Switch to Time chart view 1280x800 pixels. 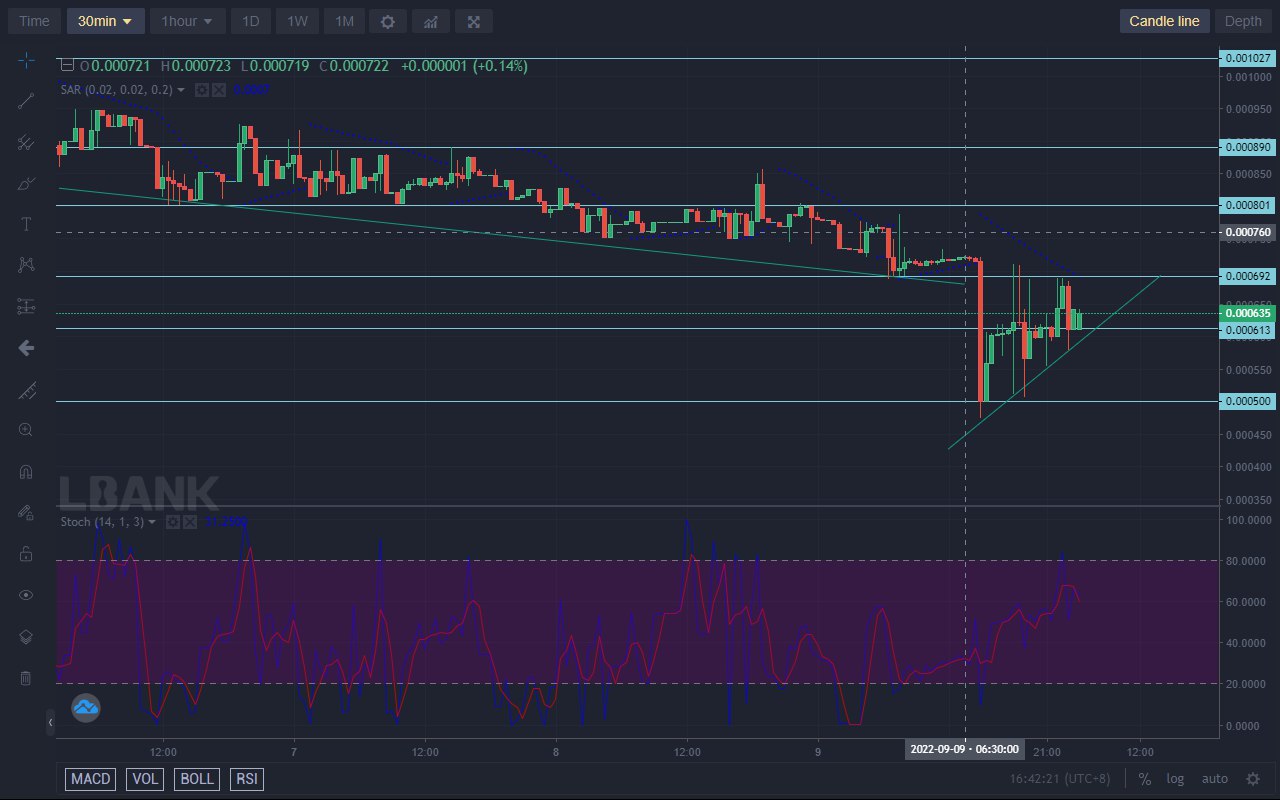click(34, 21)
